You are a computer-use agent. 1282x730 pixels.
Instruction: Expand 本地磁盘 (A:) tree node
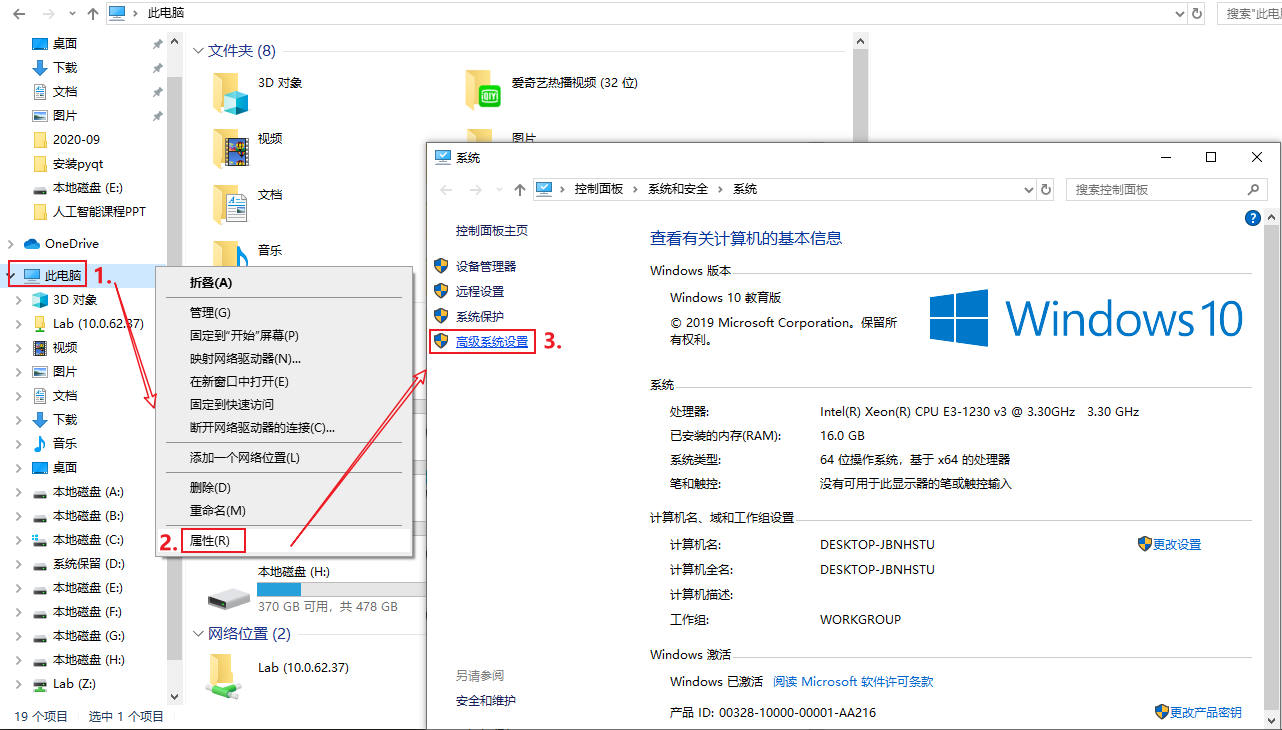[x=19, y=491]
